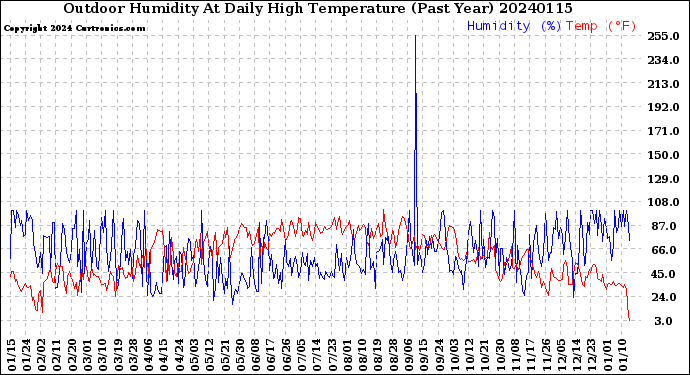Click the 234.0 y-axis value

tap(663, 60)
